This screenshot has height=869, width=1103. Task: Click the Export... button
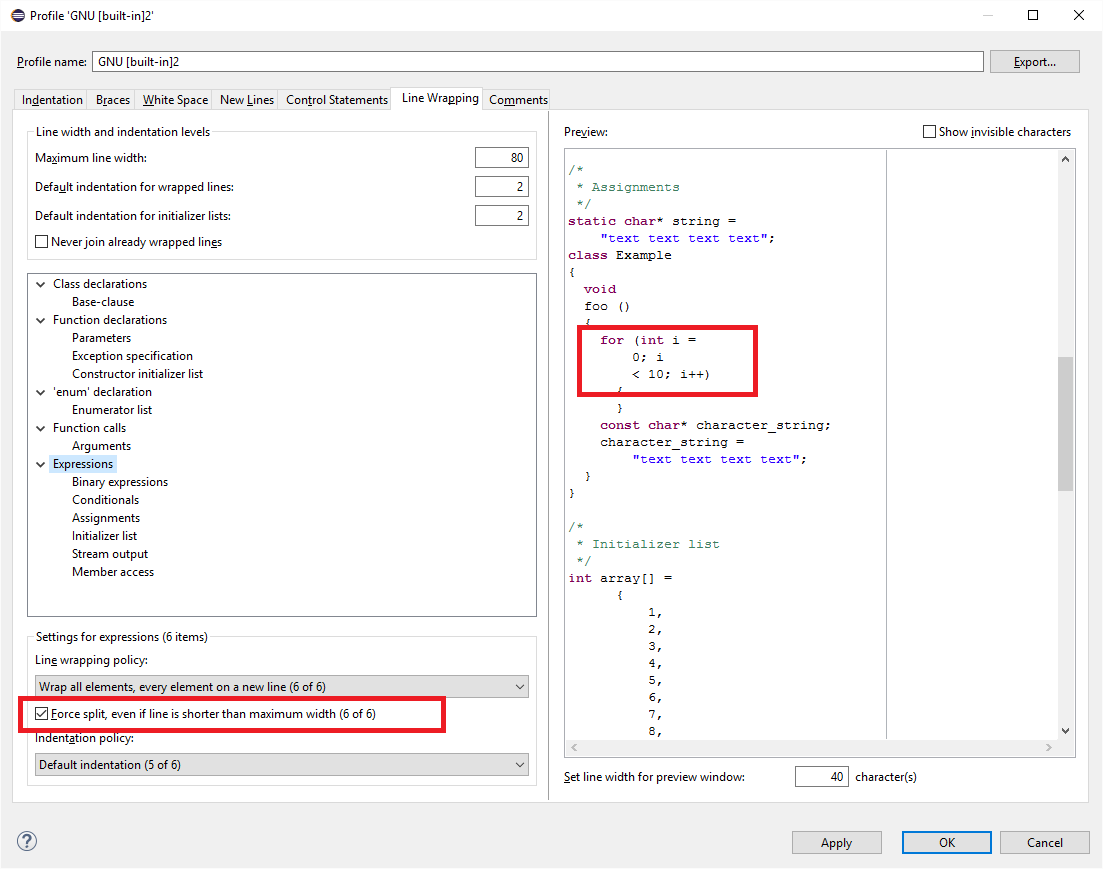coord(1035,62)
